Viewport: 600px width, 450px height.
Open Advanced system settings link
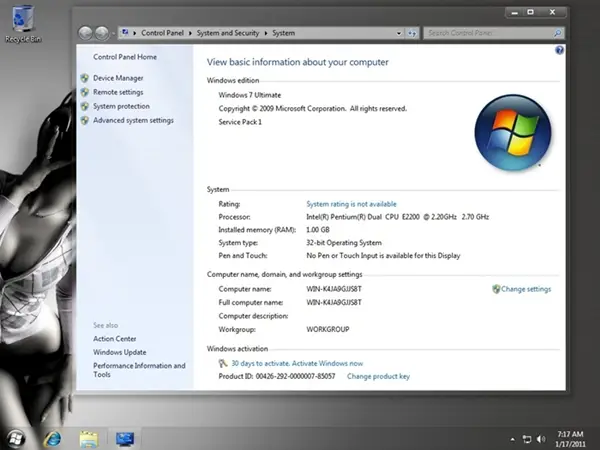pyautogui.click(x=133, y=121)
